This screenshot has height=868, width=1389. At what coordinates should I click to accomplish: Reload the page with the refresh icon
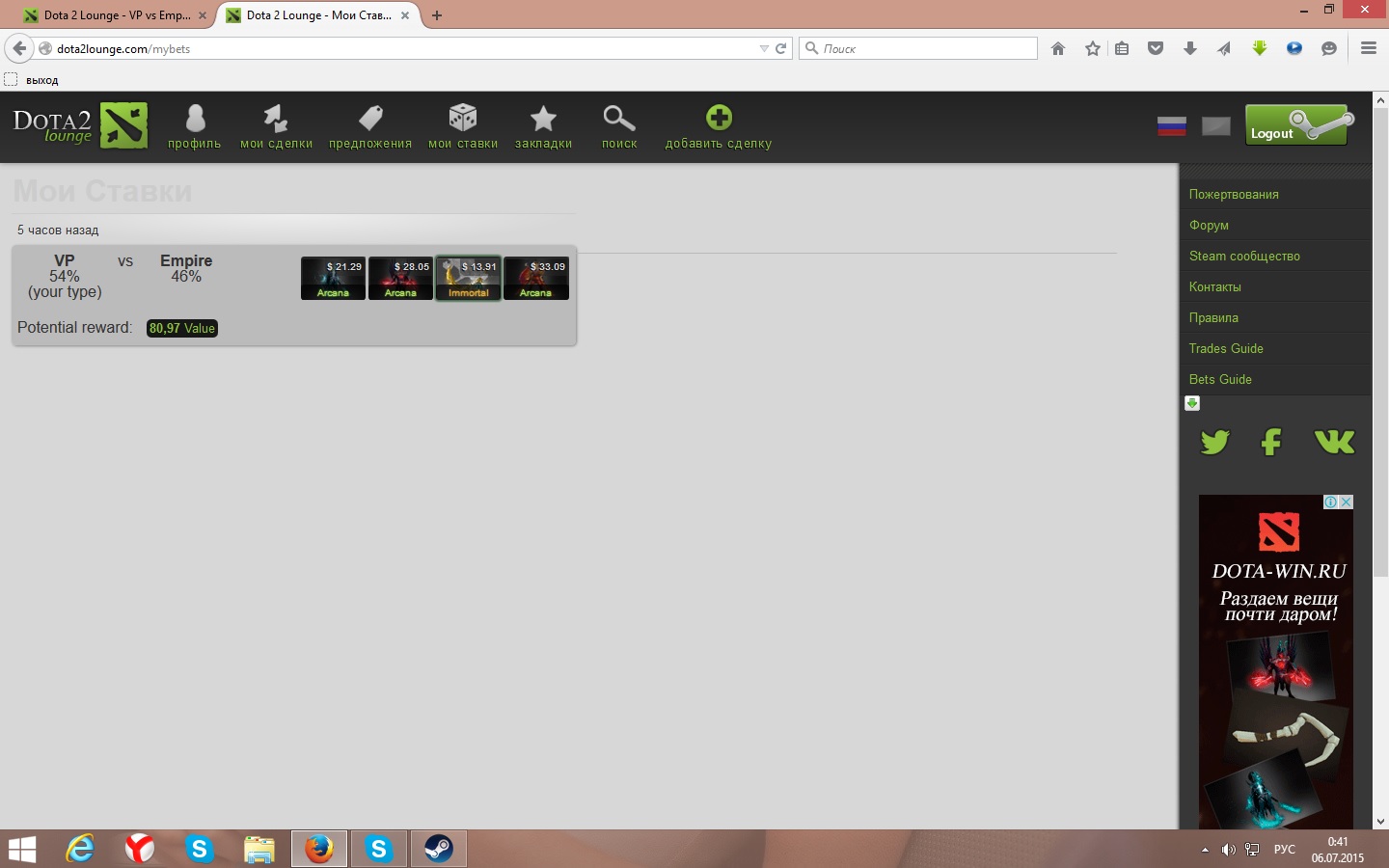[x=781, y=48]
